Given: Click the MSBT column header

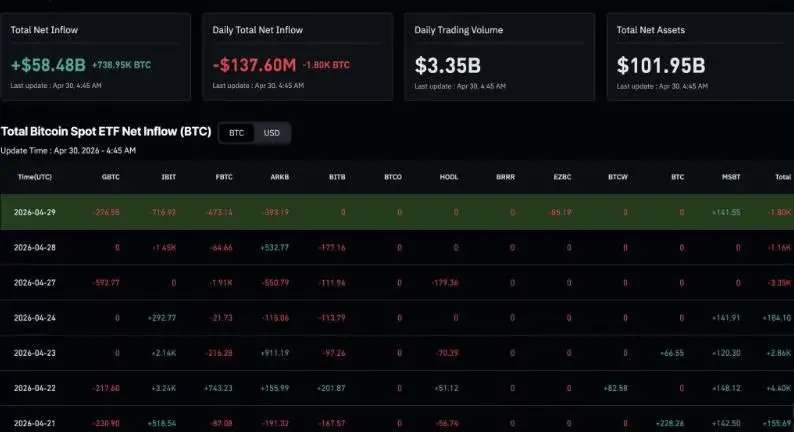Looking at the screenshot, I should click(x=731, y=177).
